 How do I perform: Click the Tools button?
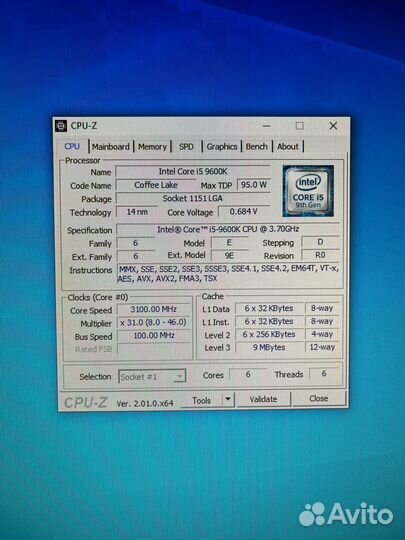(x=201, y=400)
